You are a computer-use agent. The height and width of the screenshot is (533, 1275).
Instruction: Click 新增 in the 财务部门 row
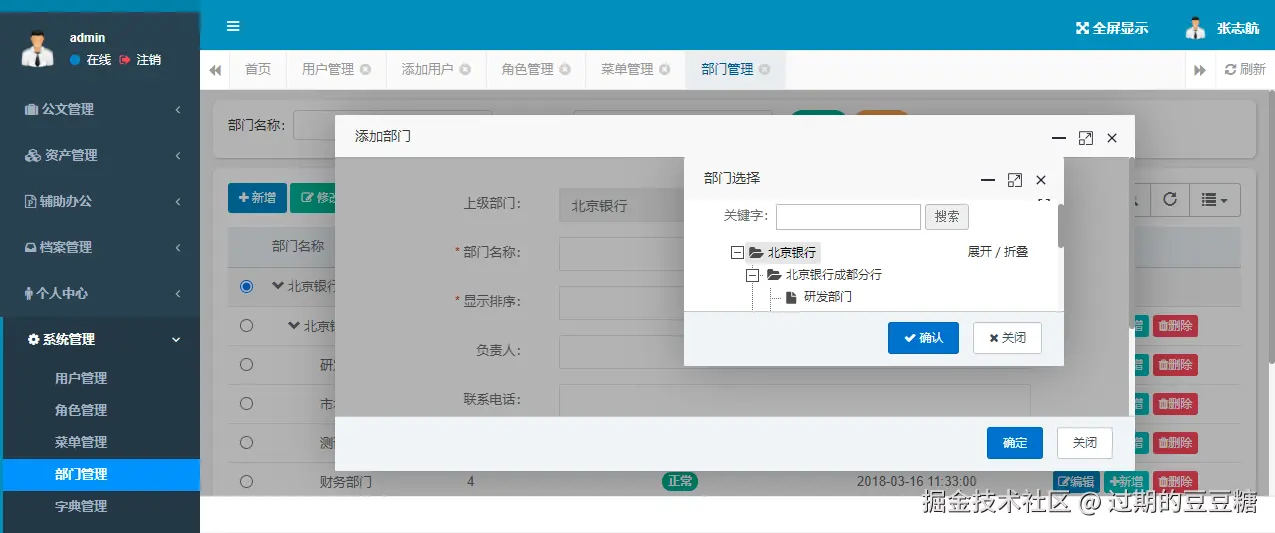[1126, 482]
